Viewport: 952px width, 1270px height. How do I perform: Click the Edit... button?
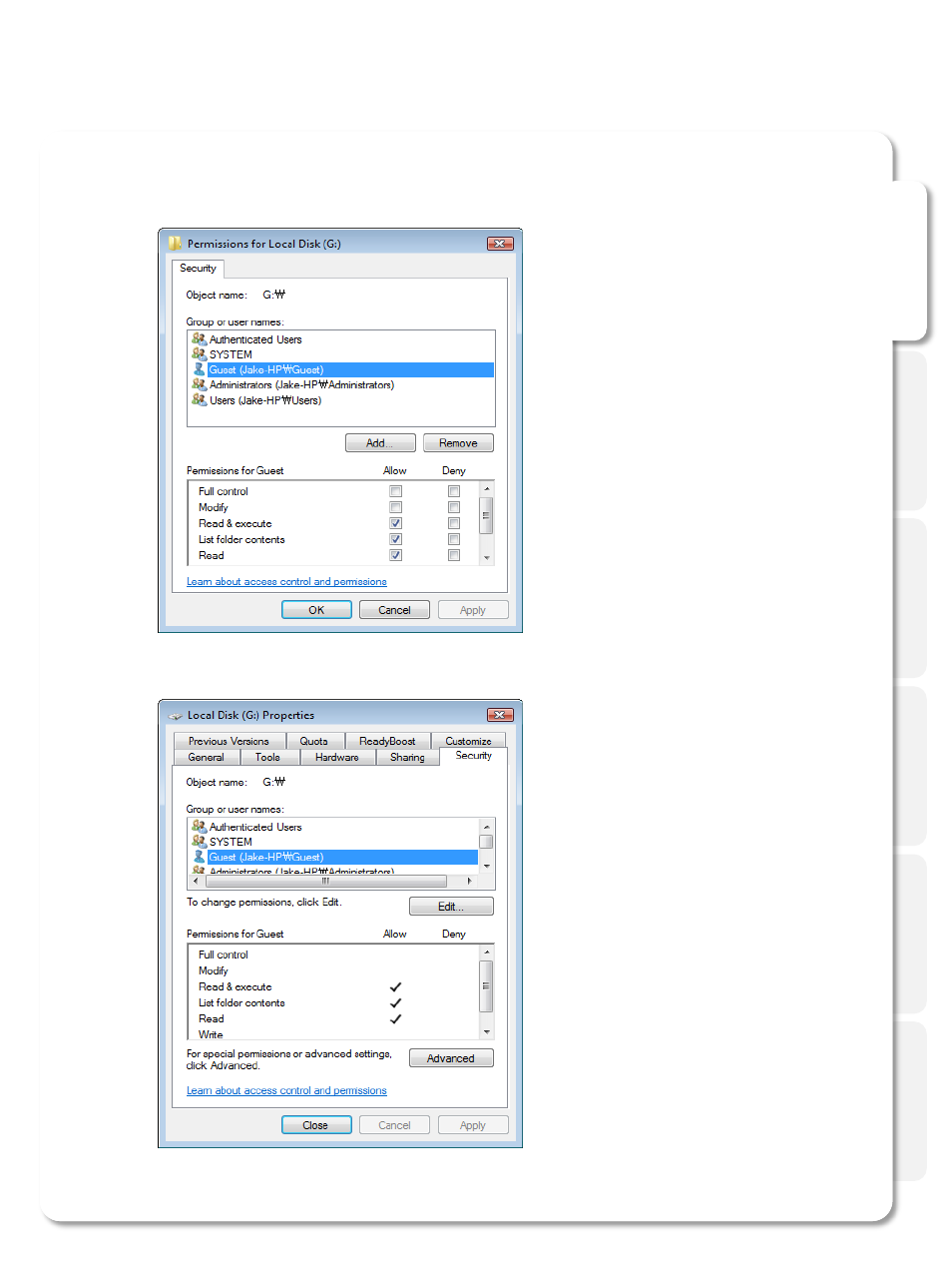coord(451,907)
